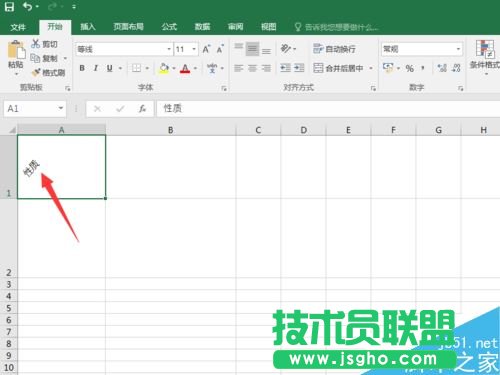This screenshot has height=375, width=500.
Task: Switch to the 开始 (Home) tab
Action: tap(55, 27)
